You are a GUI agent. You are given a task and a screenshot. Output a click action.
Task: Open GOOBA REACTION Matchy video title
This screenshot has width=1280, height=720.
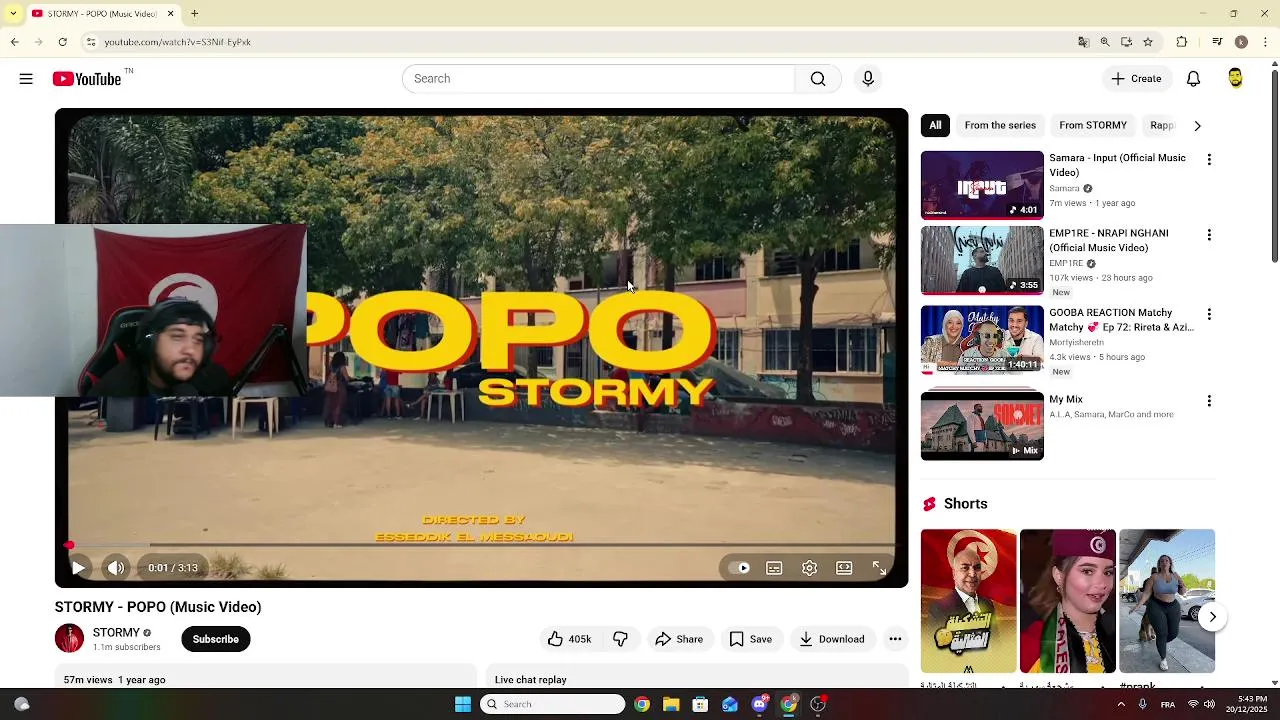[x=1121, y=320]
